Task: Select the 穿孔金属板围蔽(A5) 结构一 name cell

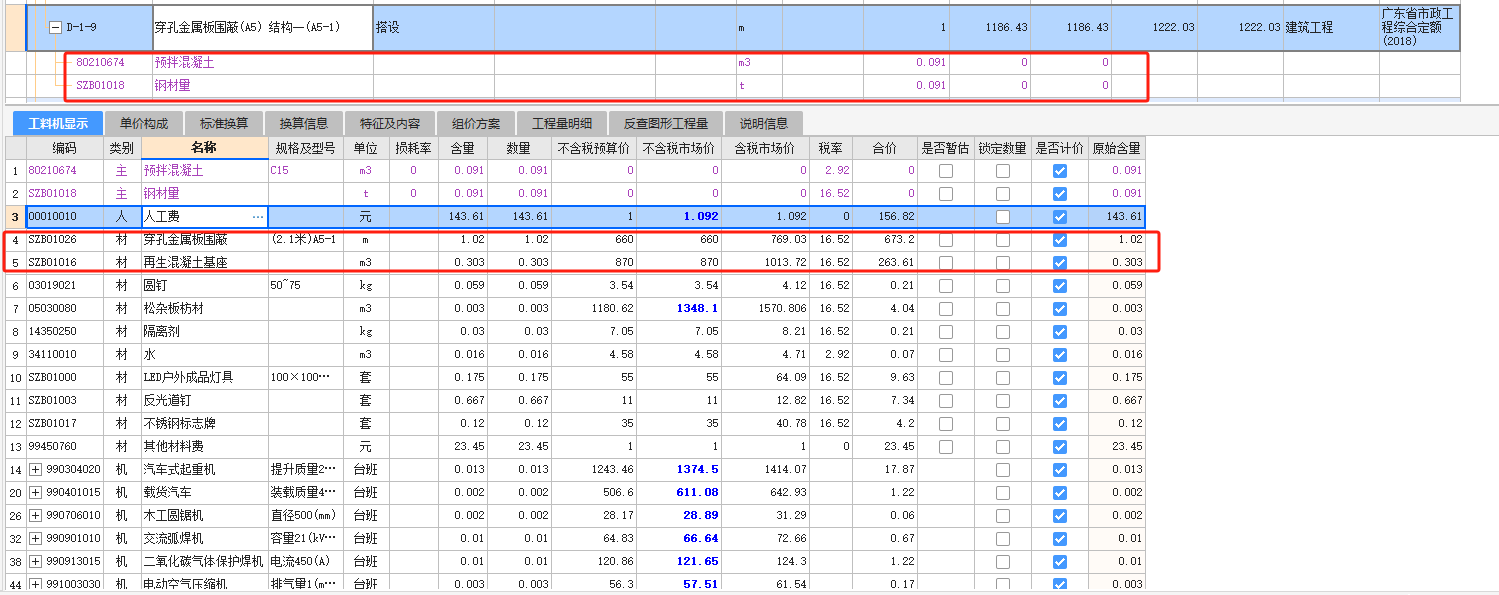Action: [263, 28]
